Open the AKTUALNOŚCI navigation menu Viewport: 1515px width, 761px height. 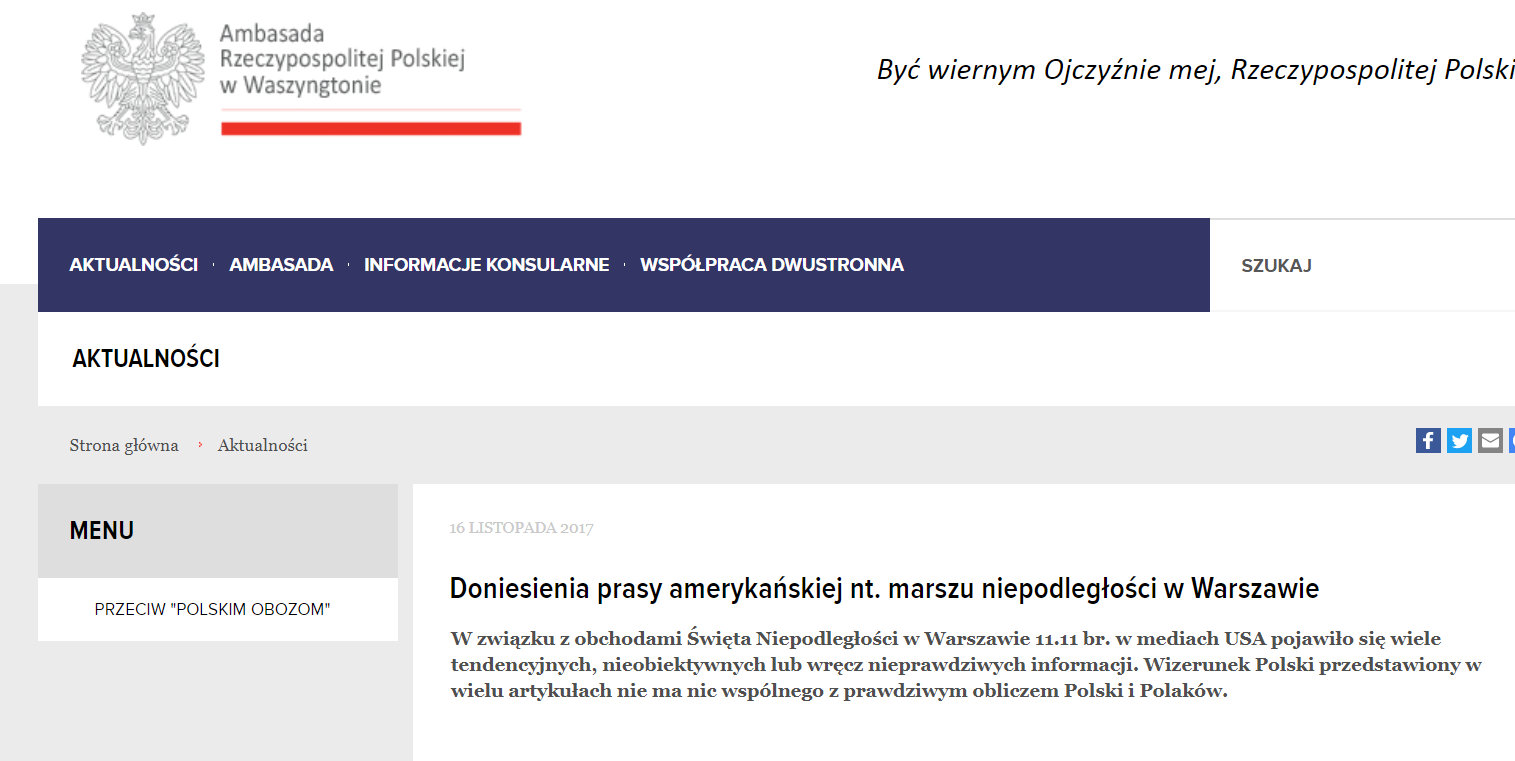pos(134,264)
